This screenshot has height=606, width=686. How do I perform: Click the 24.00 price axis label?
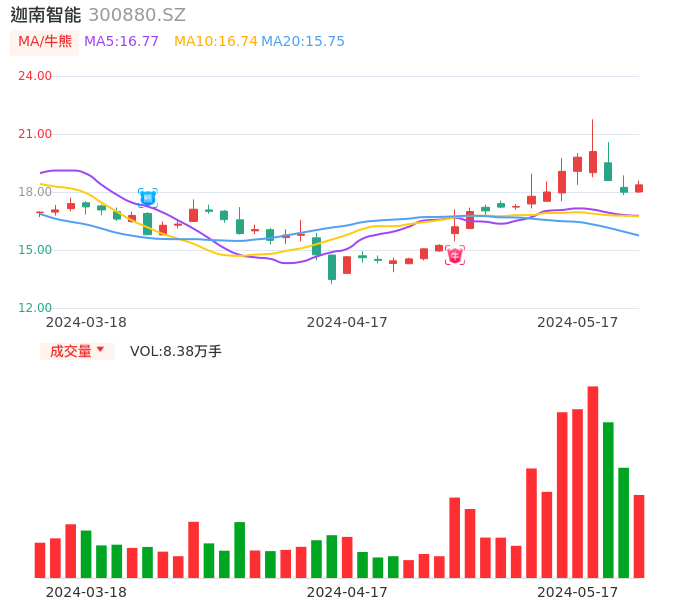click(35, 76)
